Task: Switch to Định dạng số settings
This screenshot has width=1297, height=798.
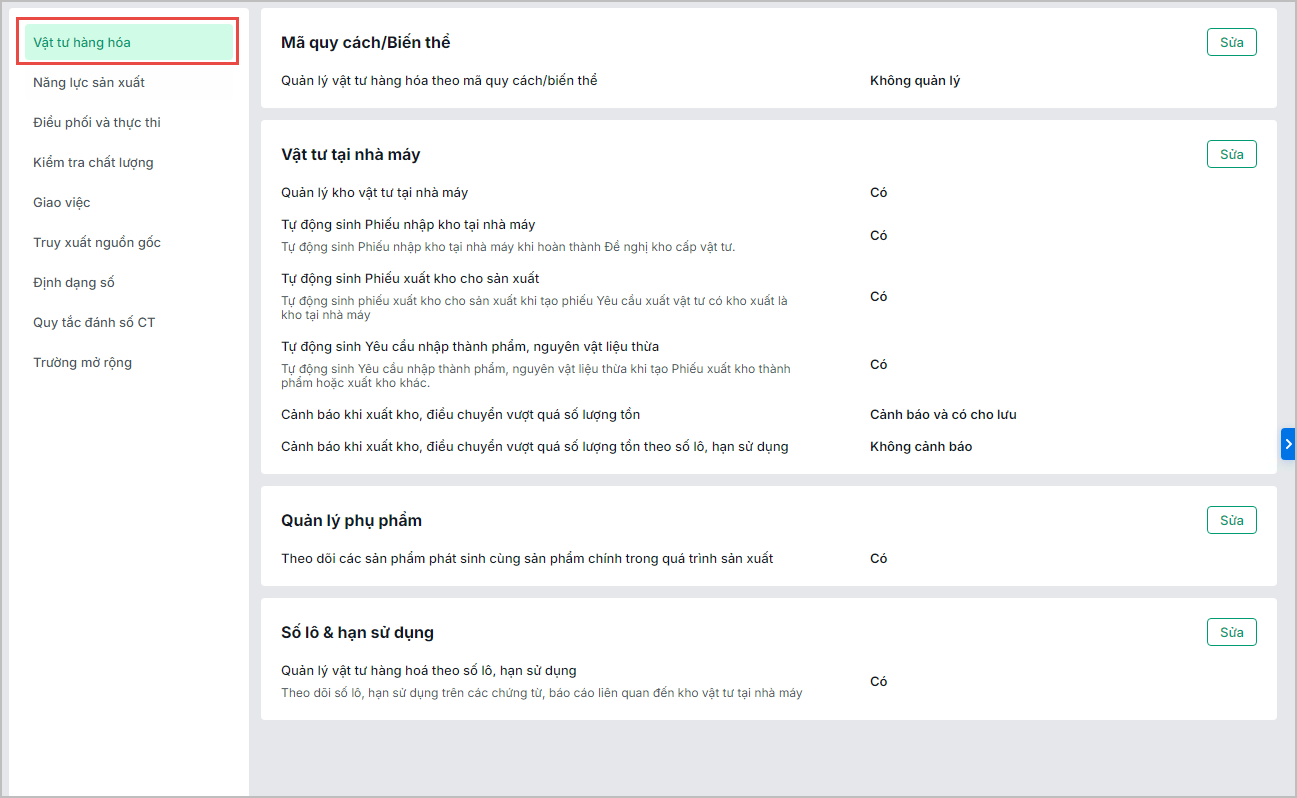Action: (74, 282)
